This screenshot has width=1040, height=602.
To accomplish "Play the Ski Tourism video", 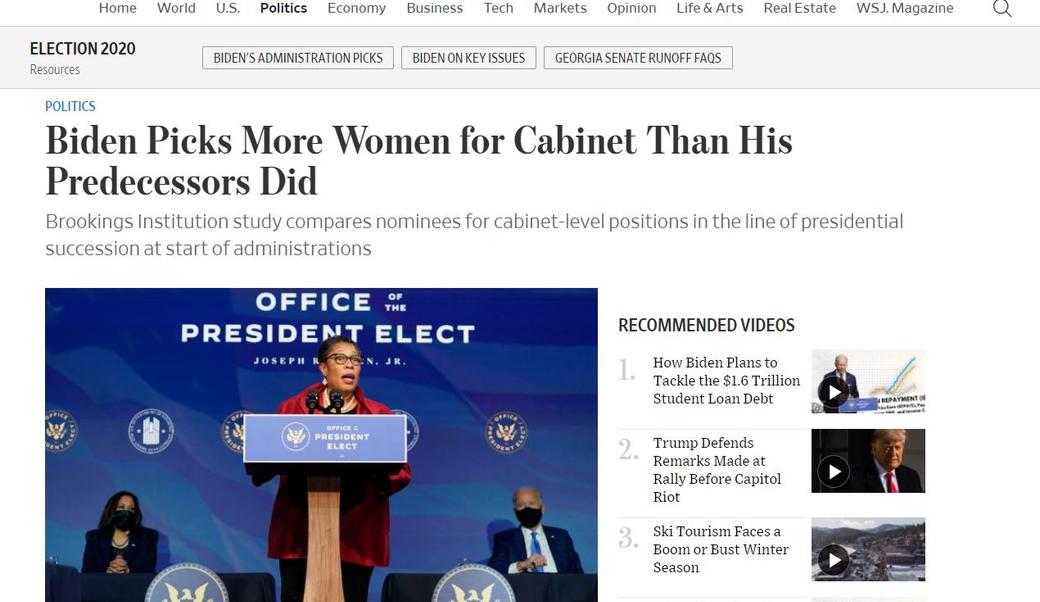I will [x=834, y=560].
